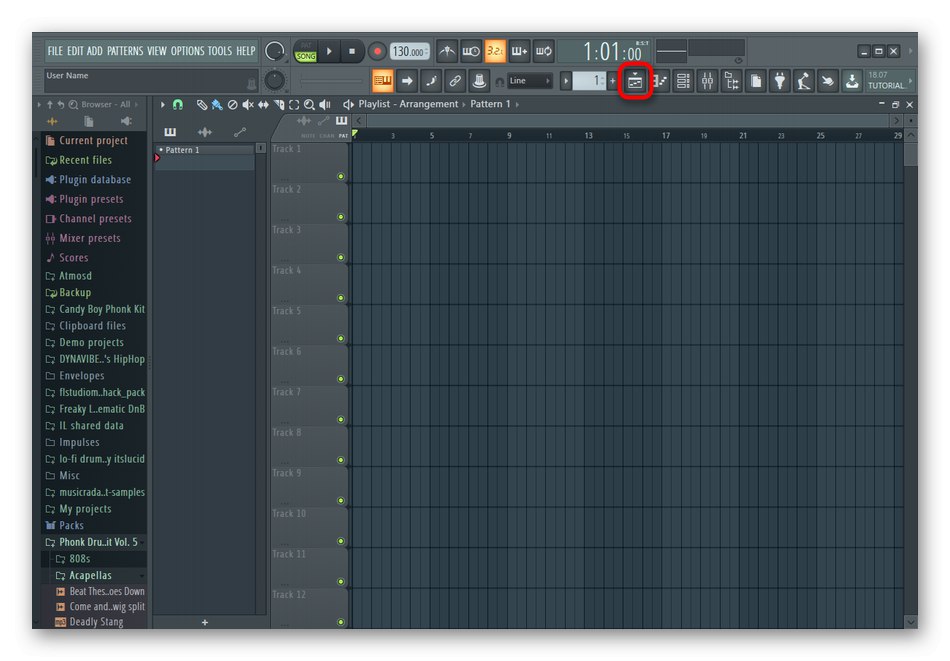
Task: Select the playlist delete tool
Action: (x=233, y=105)
